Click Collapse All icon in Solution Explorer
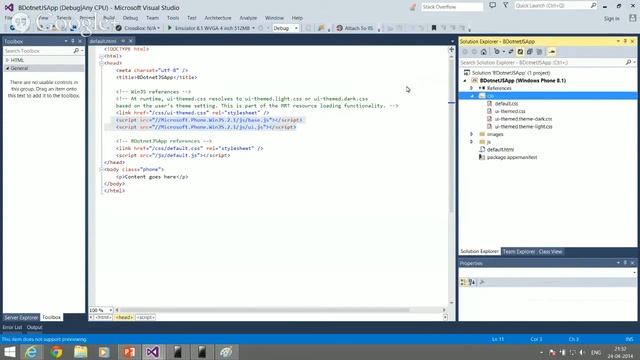The width and height of the screenshot is (640, 360). 529,52
